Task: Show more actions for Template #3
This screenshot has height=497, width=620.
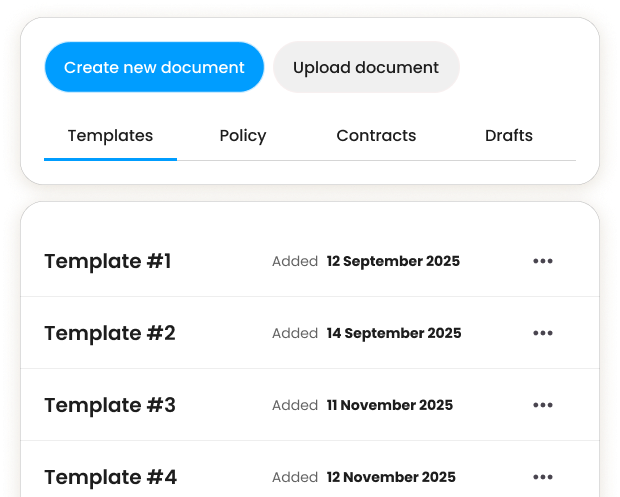Action: click(543, 405)
